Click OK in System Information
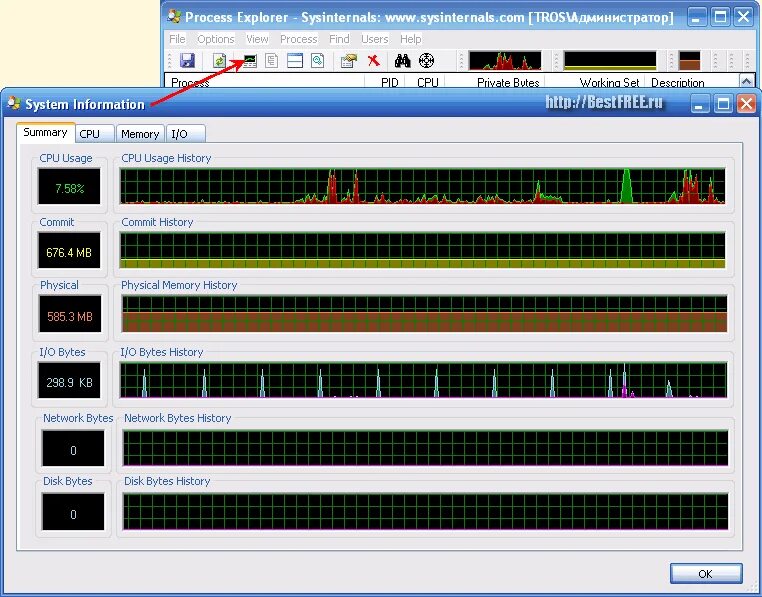Image resolution: width=762 pixels, height=597 pixels. tap(706, 574)
